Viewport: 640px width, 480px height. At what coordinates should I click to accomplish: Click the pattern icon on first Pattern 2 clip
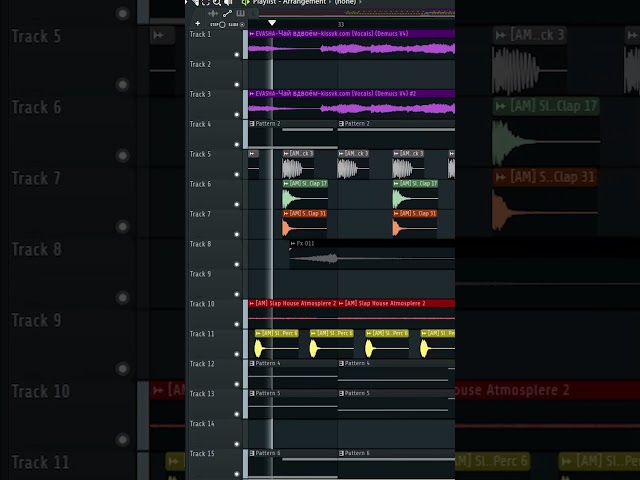(252, 124)
